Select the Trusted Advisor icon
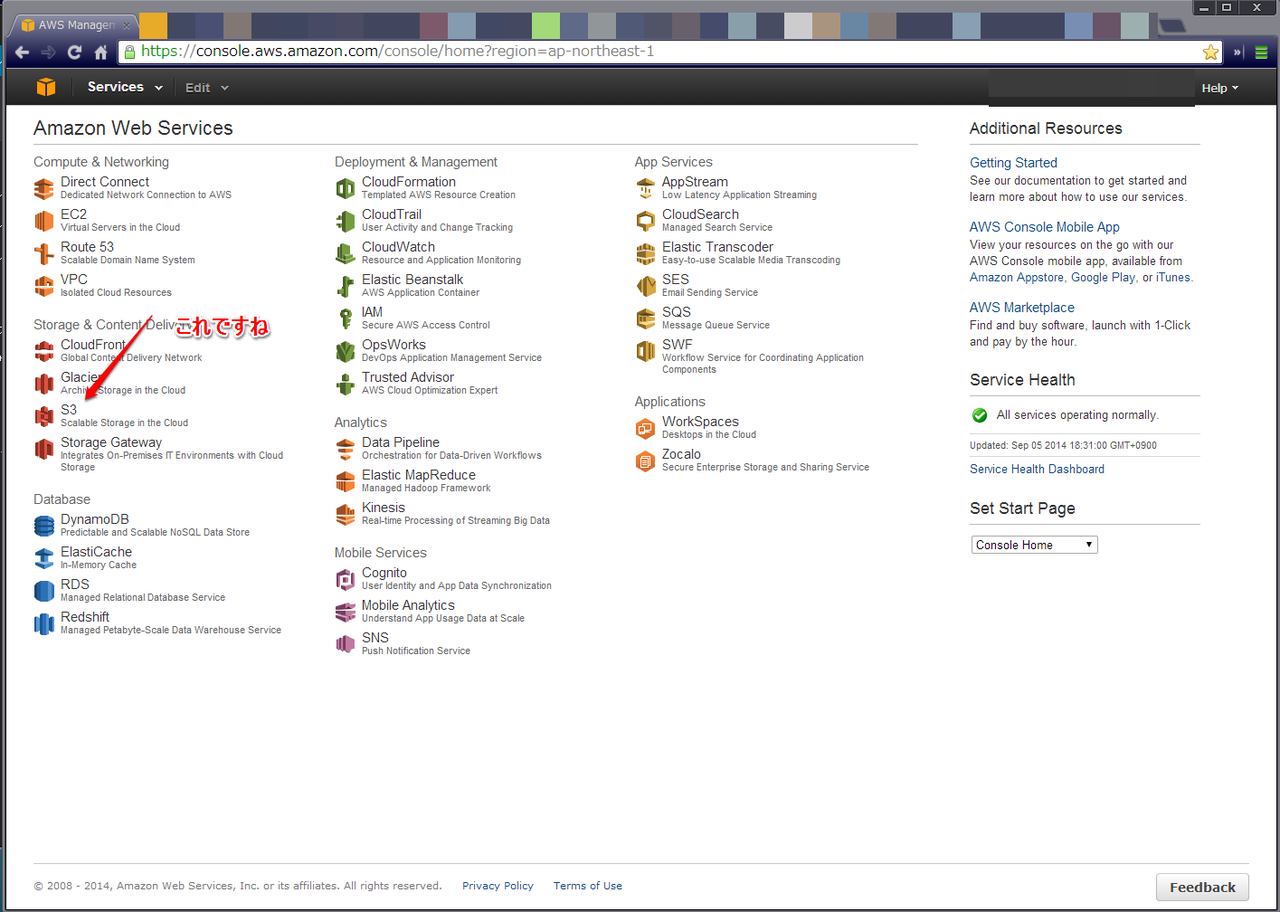Viewport: 1280px width, 912px height. (345, 384)
